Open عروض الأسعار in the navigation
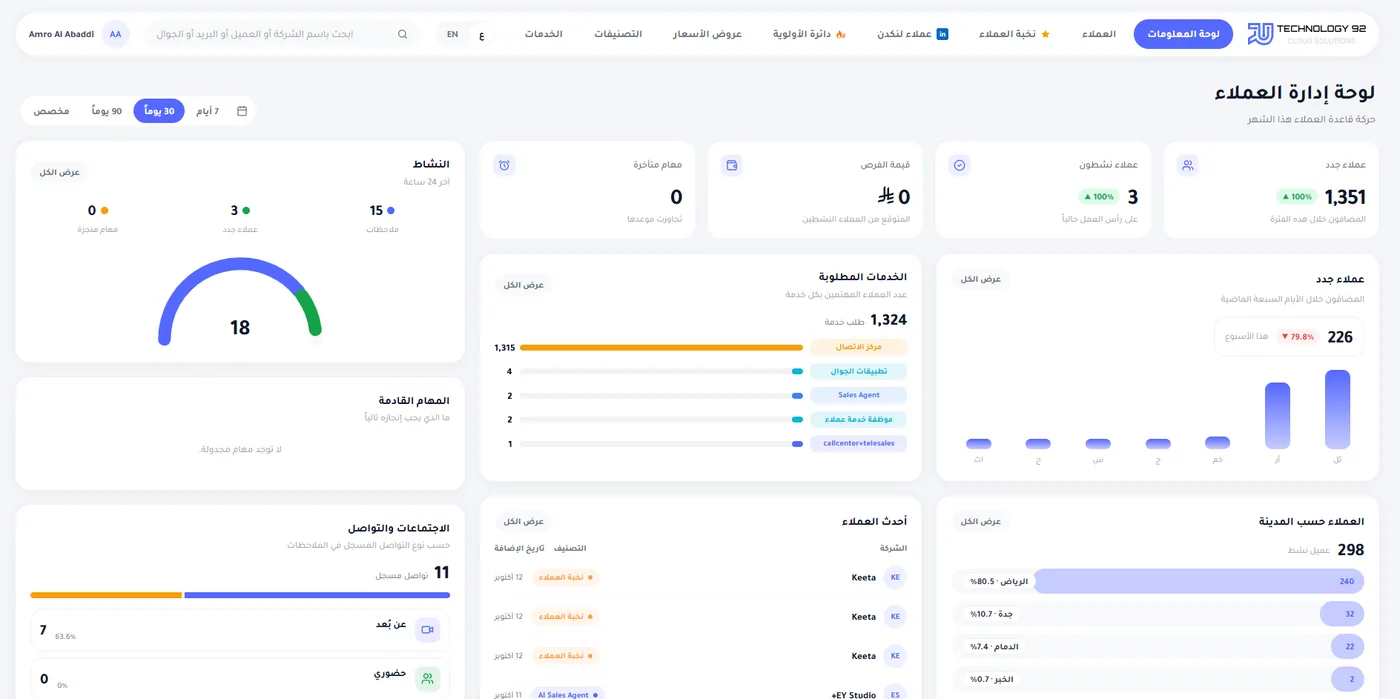The image size is (1400, 699). pos(707,34)
